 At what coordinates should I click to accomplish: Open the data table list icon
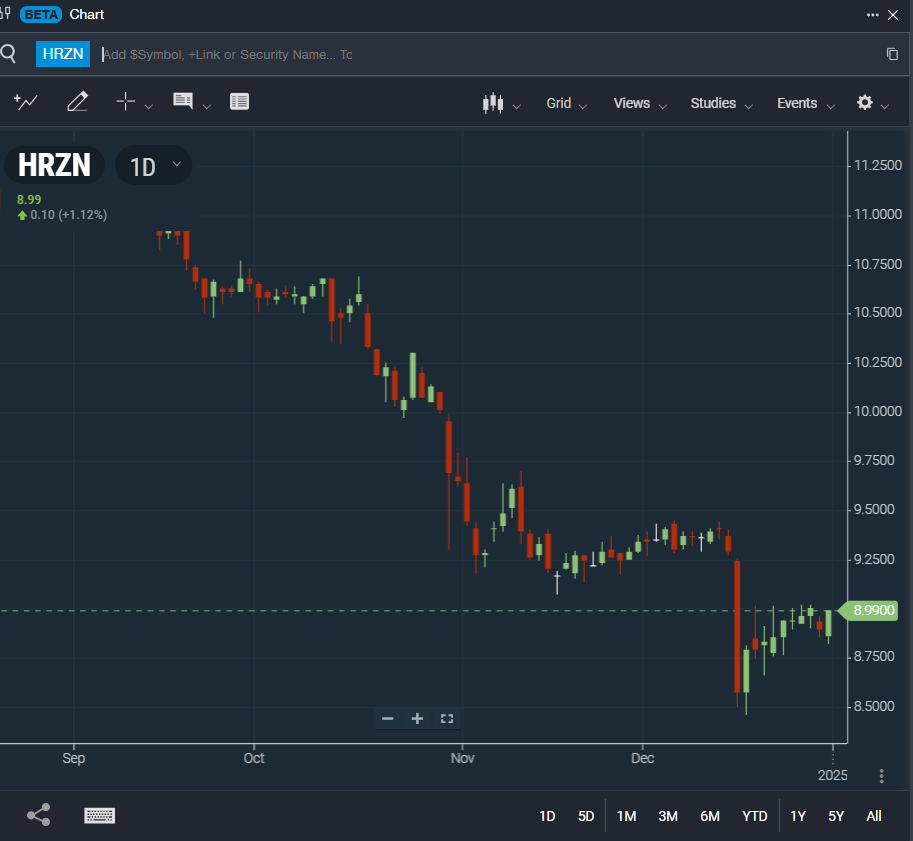(239, 101)
